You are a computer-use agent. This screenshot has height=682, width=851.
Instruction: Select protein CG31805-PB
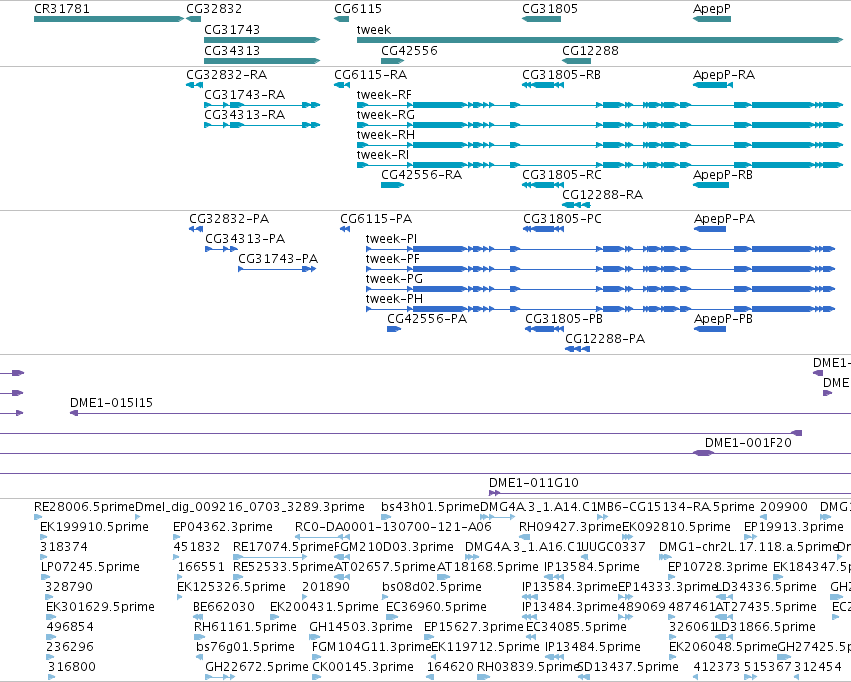[544, 329]
